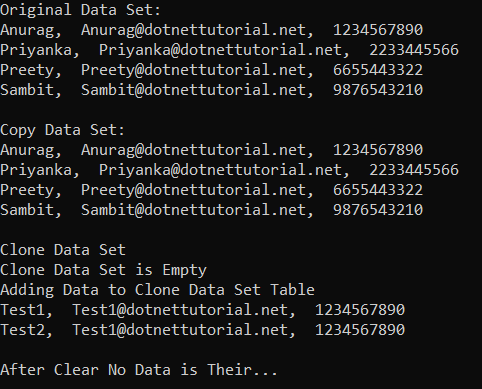Click 'Adding Data to Clone Data Set Table'
The width and height of the screenshot is (482, 389).
tap(157, 290)
